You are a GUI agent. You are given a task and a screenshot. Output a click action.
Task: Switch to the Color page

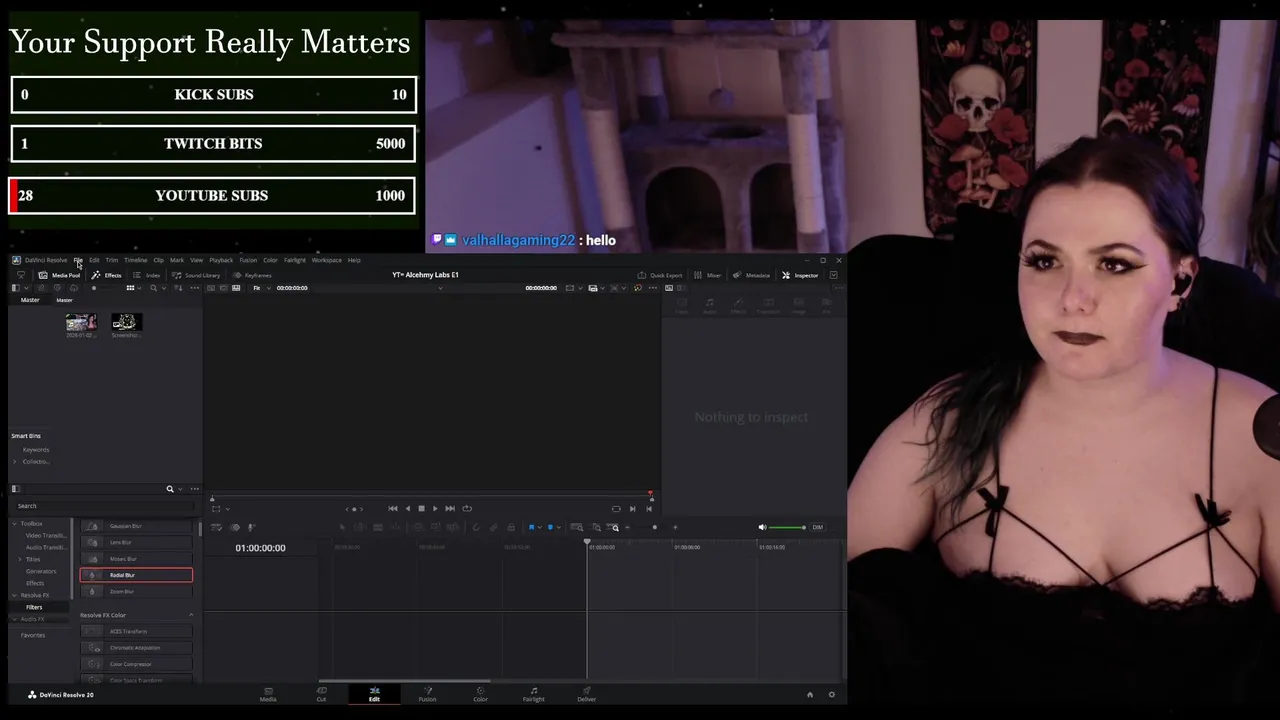click(x=480, y=694)
